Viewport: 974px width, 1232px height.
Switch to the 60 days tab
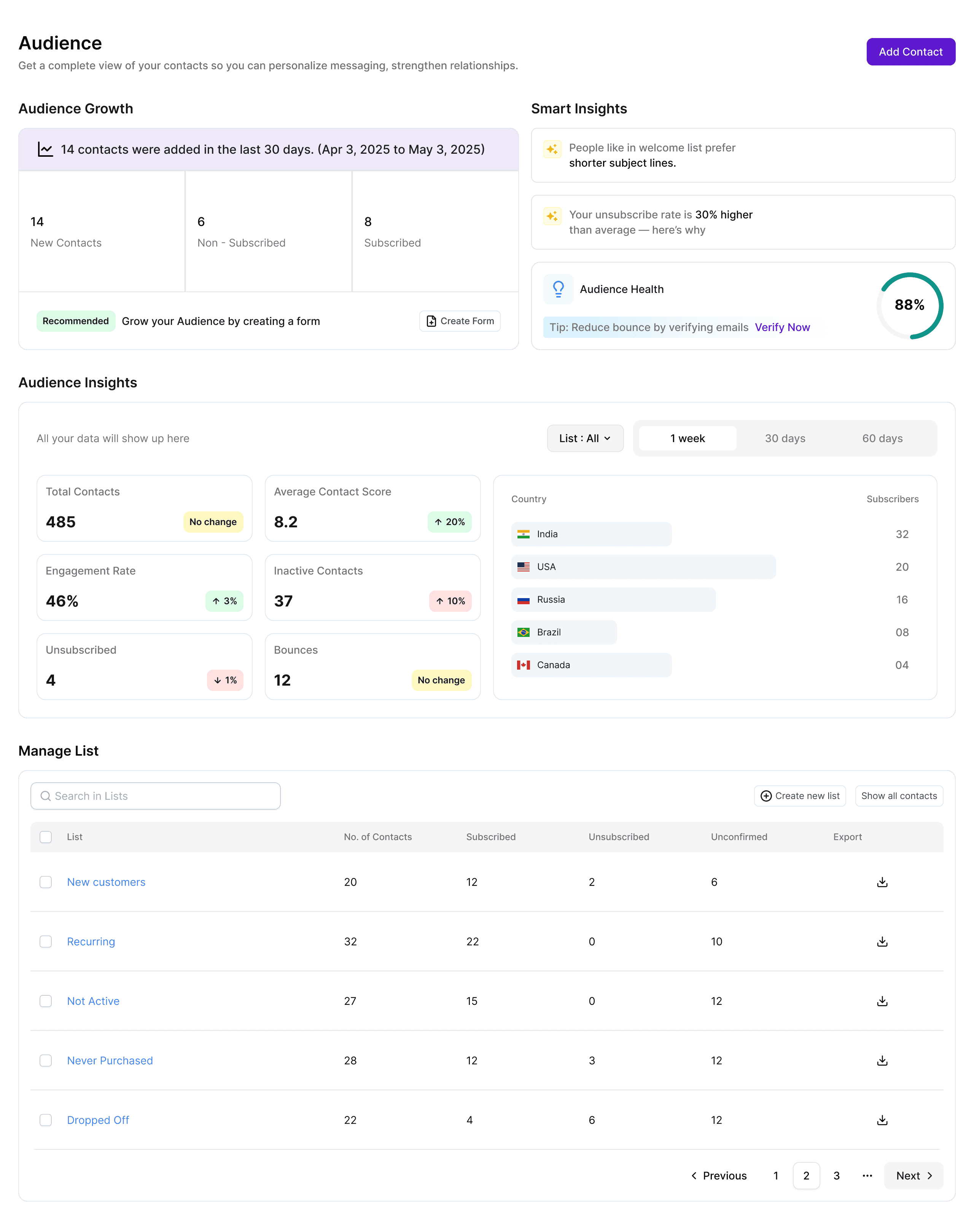pyautogui.click(x=882, y=438)
